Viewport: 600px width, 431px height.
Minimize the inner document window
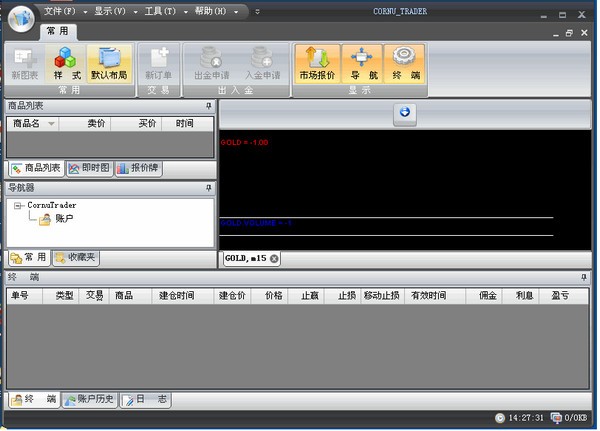coord(556,34)
